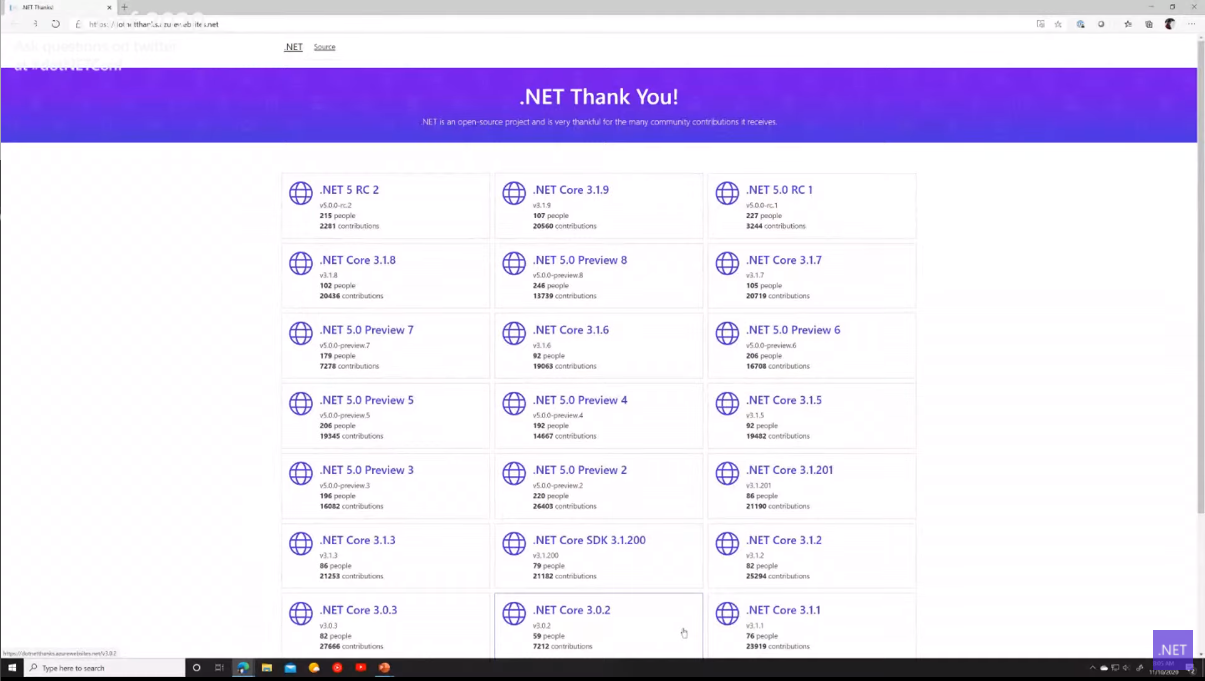
Task: Click globe icon of .NET 5 RC 2 card
Action: pyautogui.click(x=301, y=193)
